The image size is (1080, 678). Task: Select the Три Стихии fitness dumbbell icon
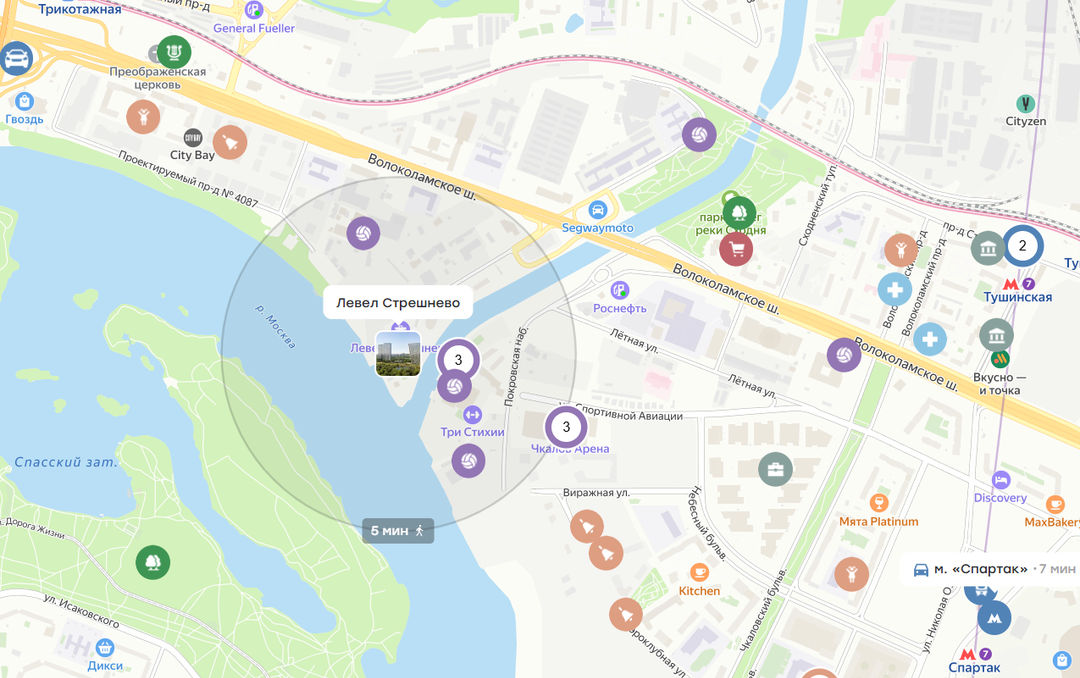pyautogui.click(x=472, y=414)
